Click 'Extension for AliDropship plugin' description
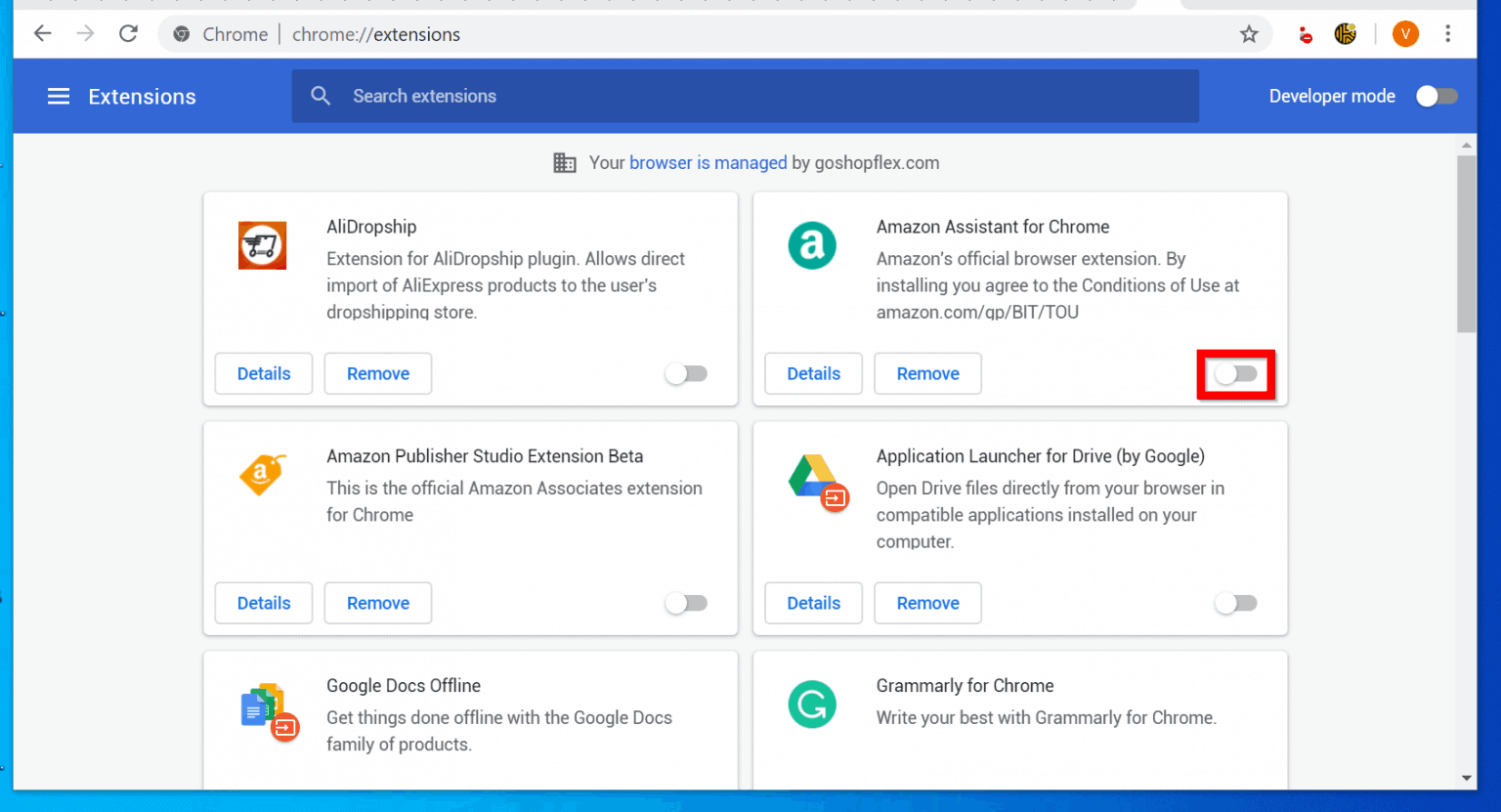1501x812 pixels. pyautogui.click(x=505, y=285)
